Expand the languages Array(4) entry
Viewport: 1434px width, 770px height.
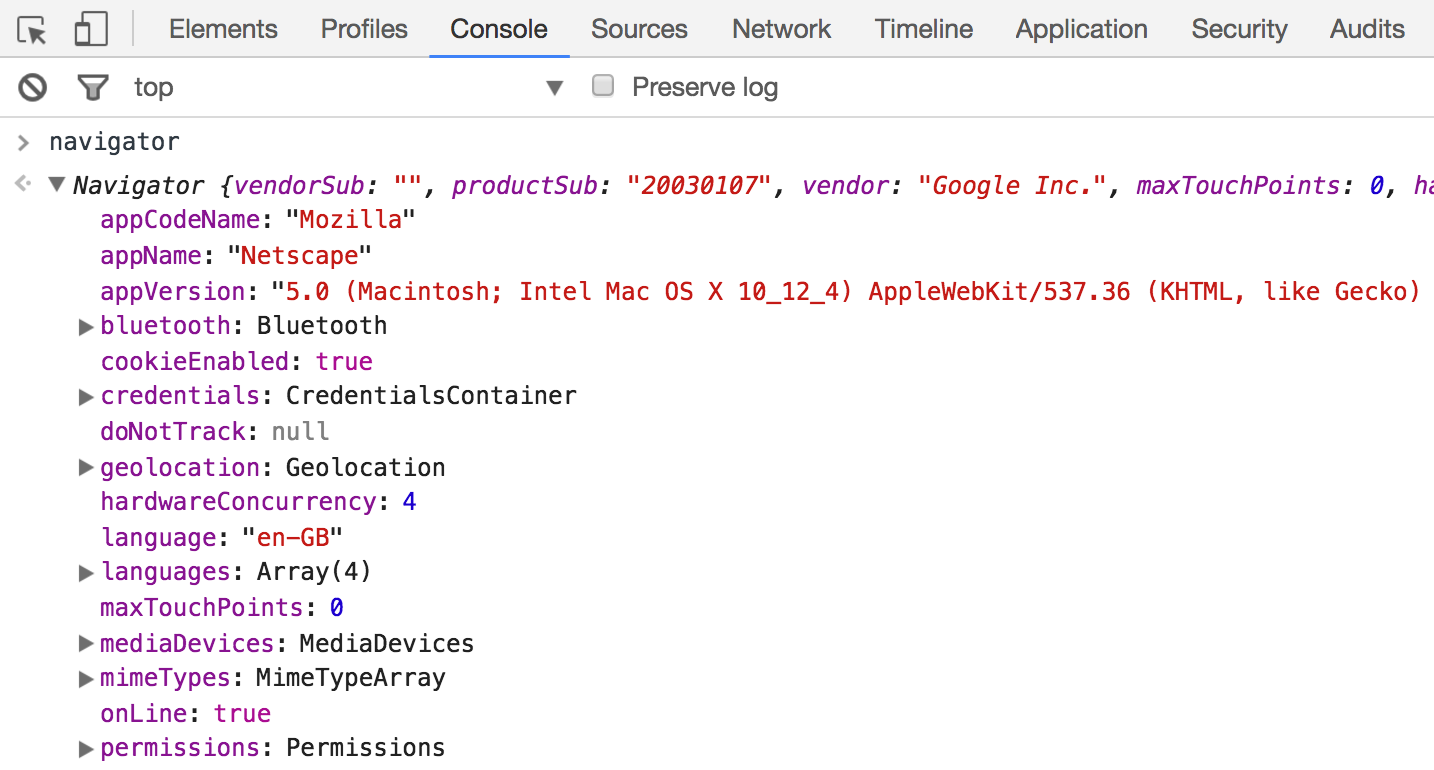(x=86, y=573)
